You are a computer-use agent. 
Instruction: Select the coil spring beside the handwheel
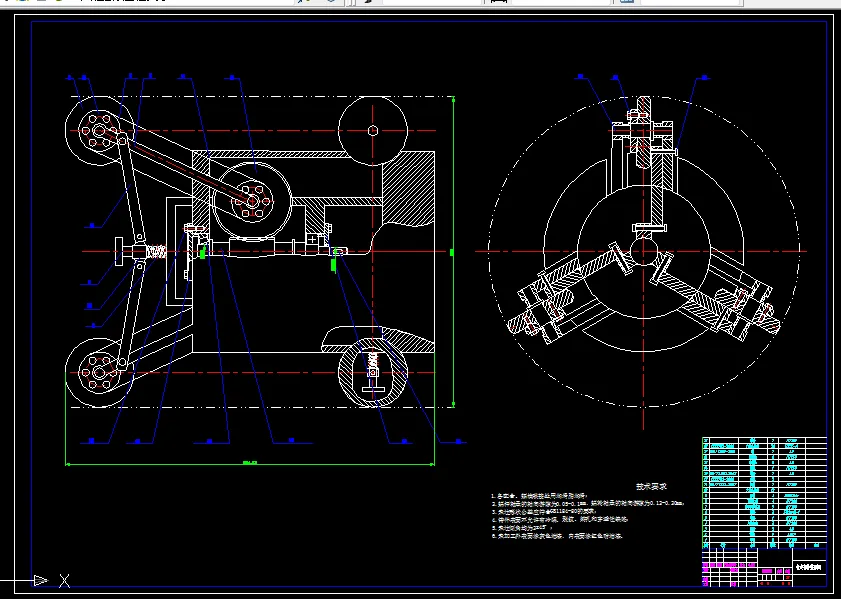tap(156, 251)
